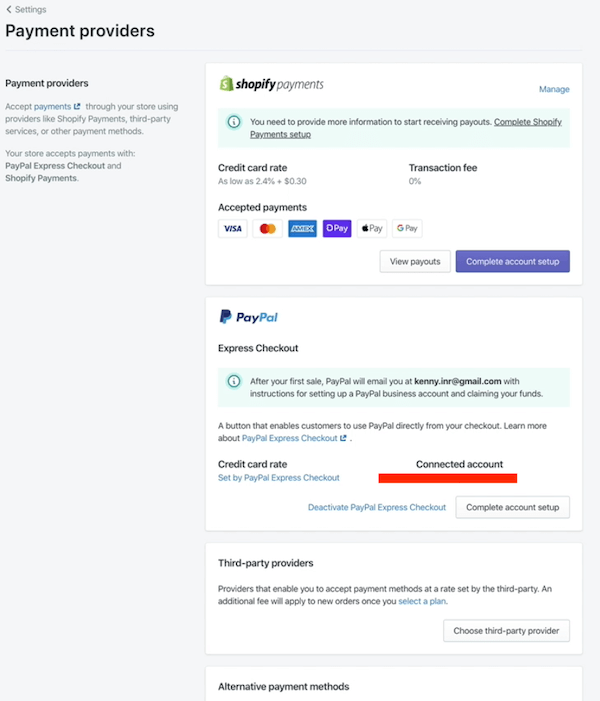The width and height of the screenshot is (600, 701).
Task: Open the Manage link for Shopify Payments
Action: pyautogui.click(x=554, y=90)
